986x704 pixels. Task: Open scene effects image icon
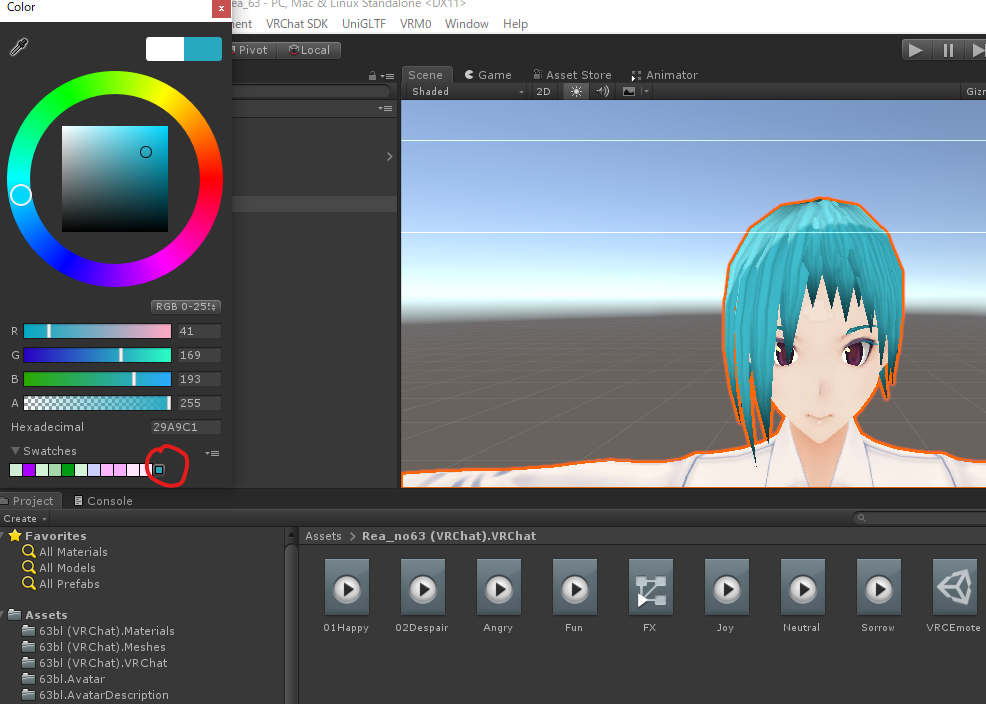coord(629,92)
